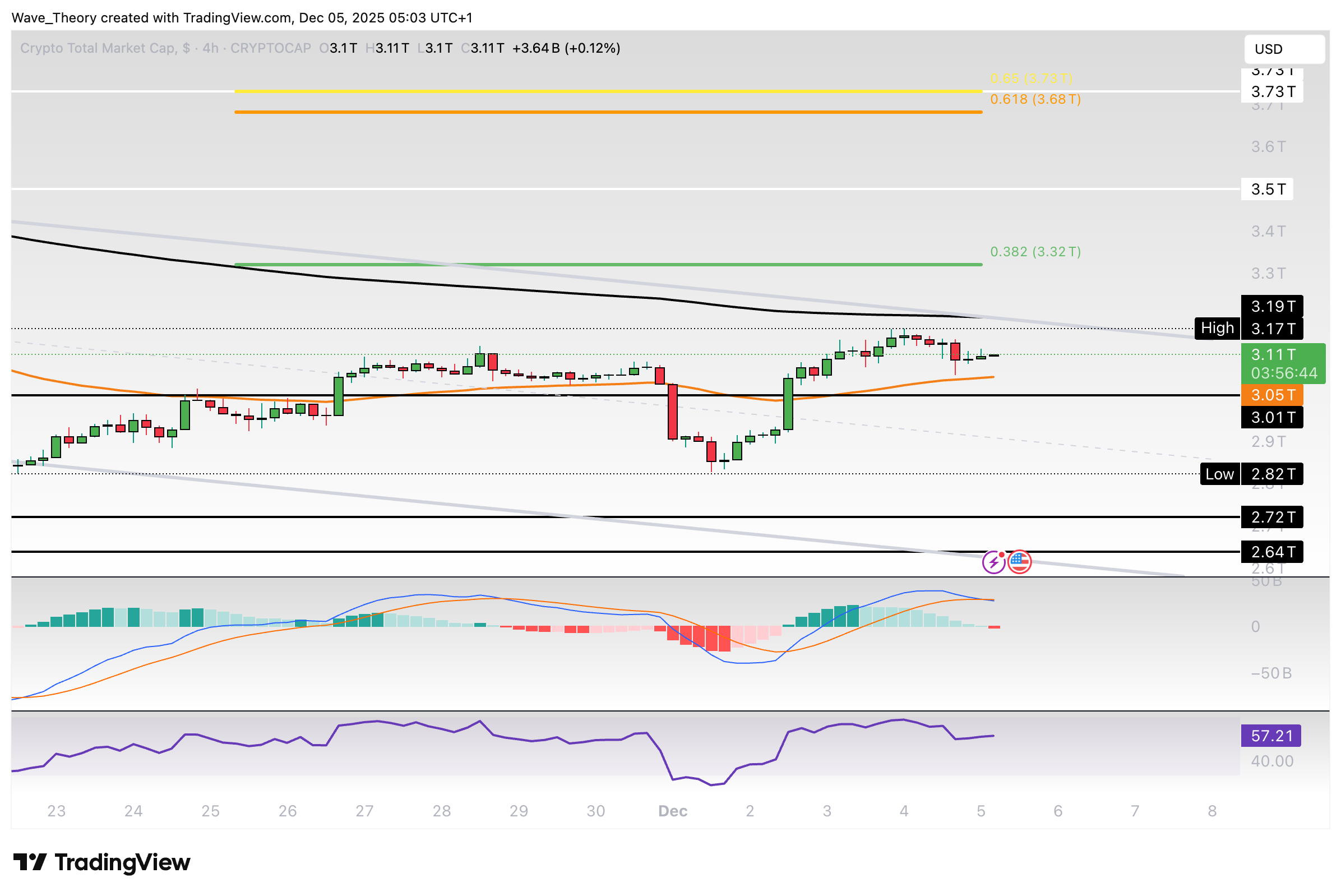Image resolution: width=1341 pixels, height=896 pixels.
Task: Toggle the orange moving average price label 3.05T
Action: 1273,395
